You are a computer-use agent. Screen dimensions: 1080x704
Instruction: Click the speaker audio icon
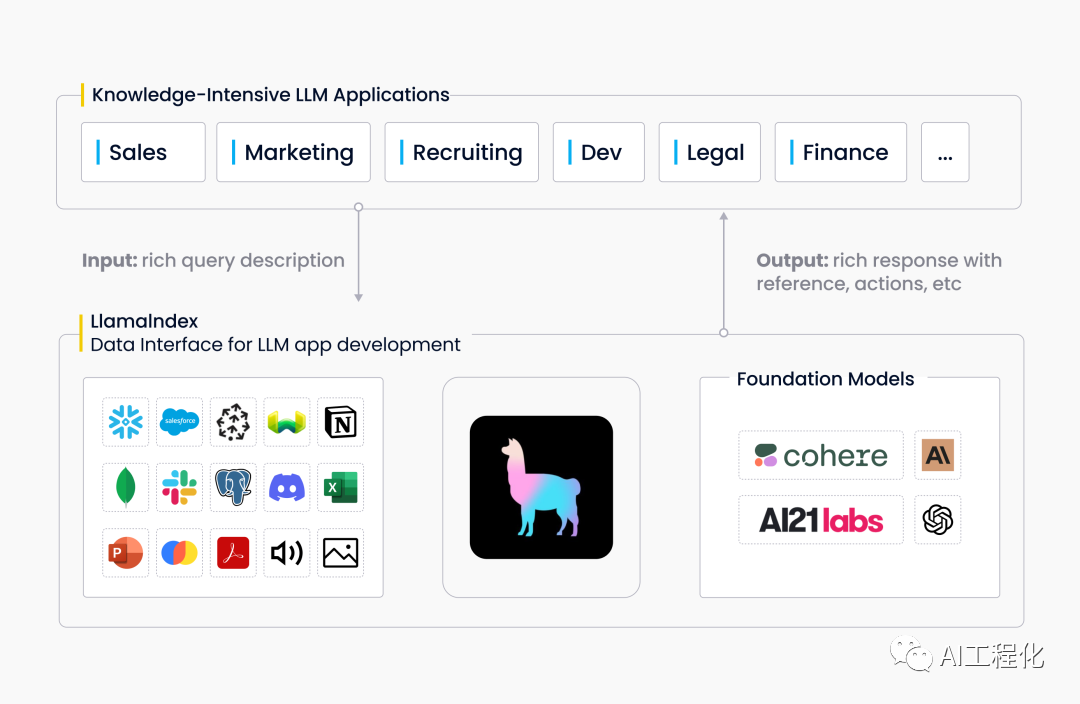click(x=287, y=552)
